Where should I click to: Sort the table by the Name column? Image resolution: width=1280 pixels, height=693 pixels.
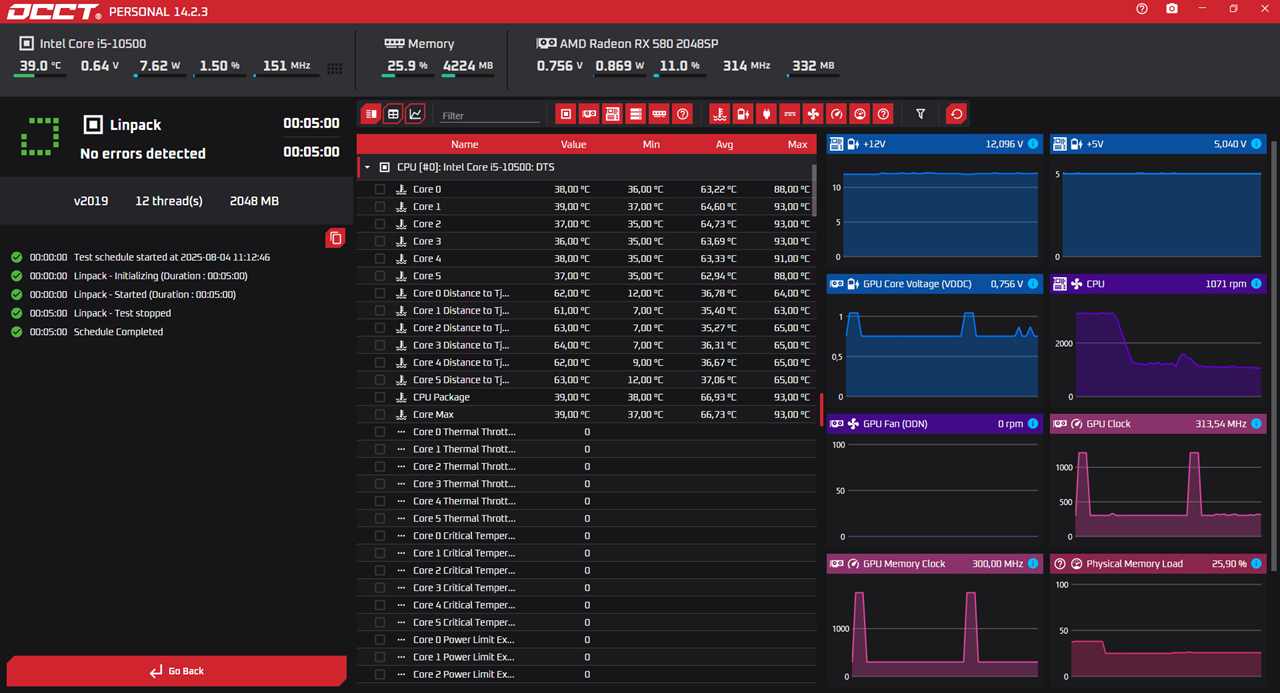(x=465, y=144)
